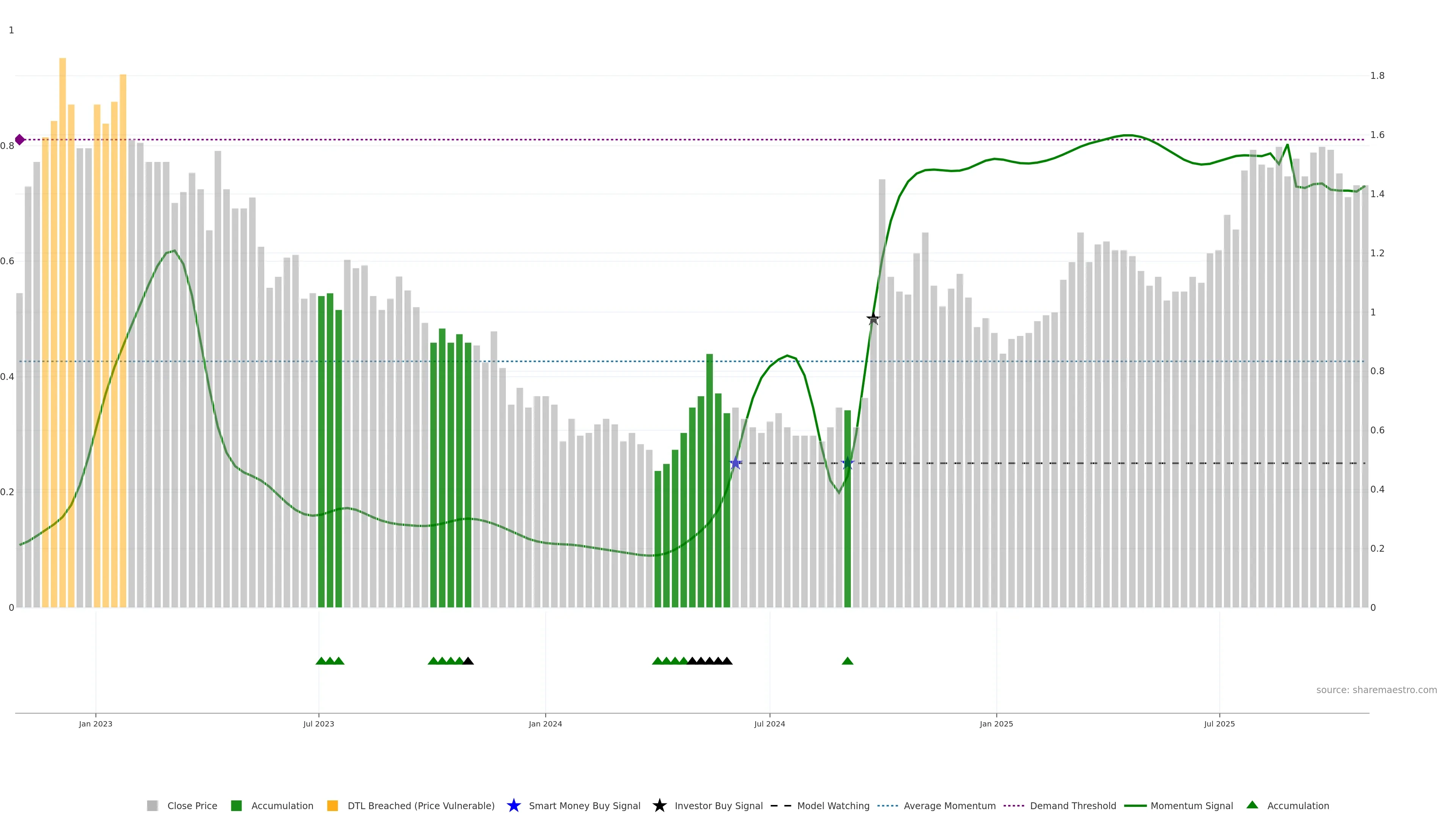This screenshot has height=819, width=1456.
Task: Click the source: sharemaestro.com text
Action: [1376, 690]
